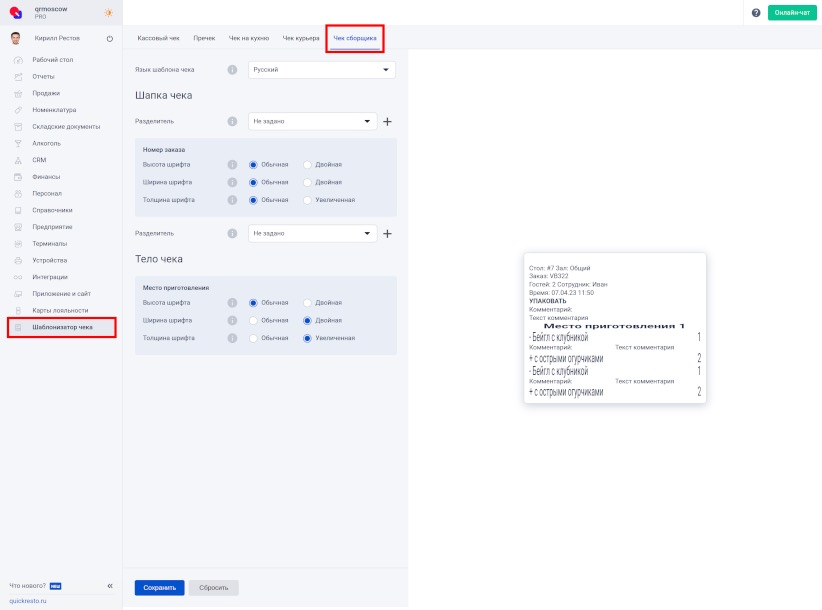Click the Рабочий стол sidebar icon
Viewport: 822px width, 610px height.
click(18, 60)
